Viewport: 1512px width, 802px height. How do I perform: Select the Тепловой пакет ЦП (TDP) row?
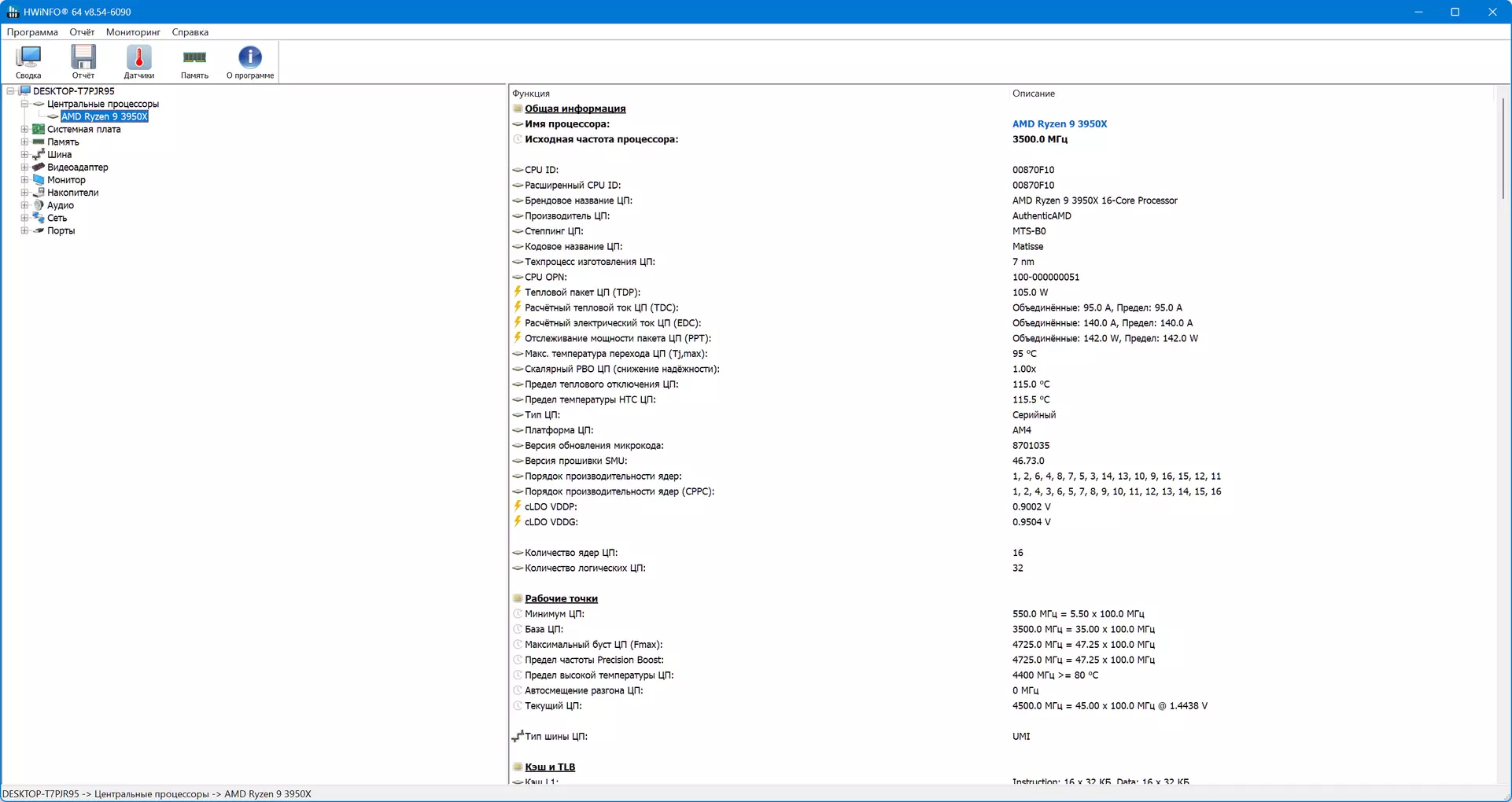tap(1001, 292)
